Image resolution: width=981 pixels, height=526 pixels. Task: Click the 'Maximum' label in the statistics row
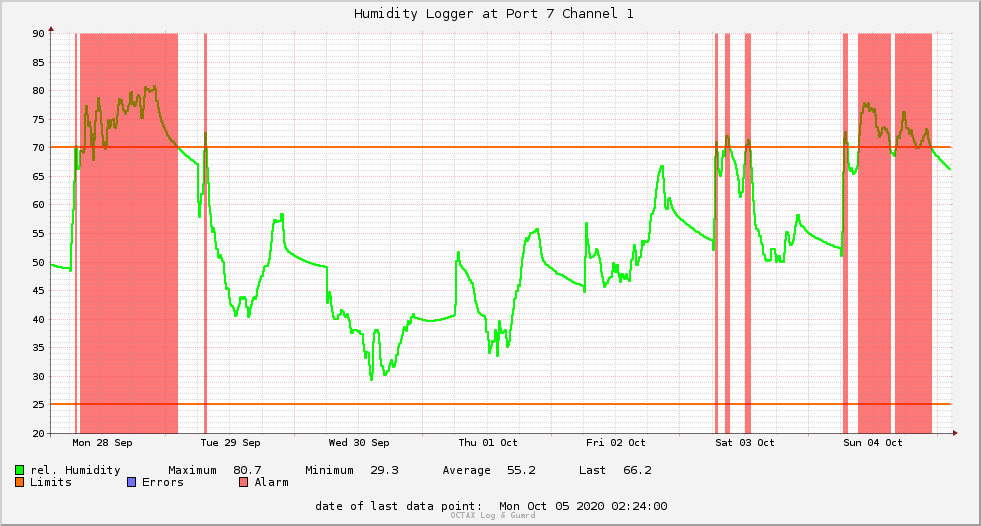pos(192,470)
